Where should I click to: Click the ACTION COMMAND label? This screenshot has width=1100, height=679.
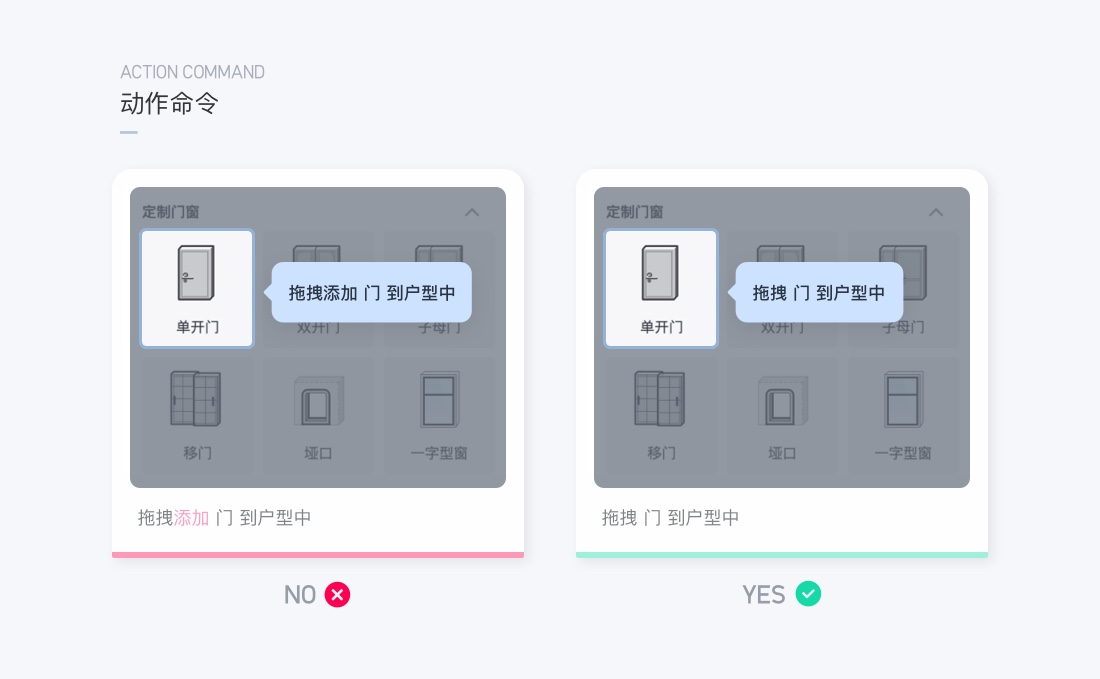tap(192, 72)
